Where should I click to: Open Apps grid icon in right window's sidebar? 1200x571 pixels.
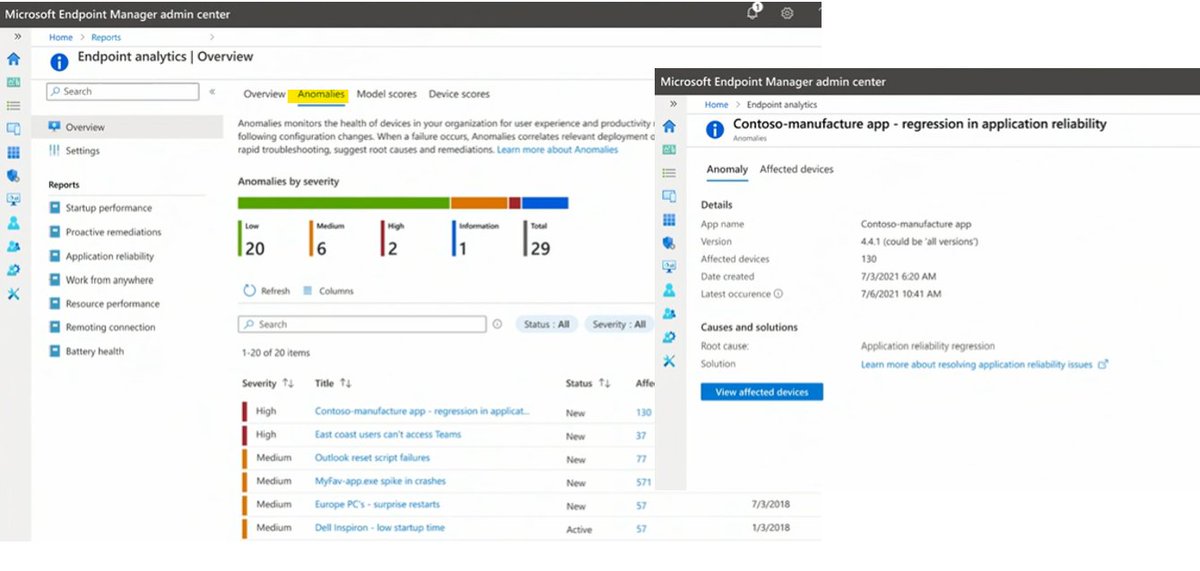tap(669, 219)
